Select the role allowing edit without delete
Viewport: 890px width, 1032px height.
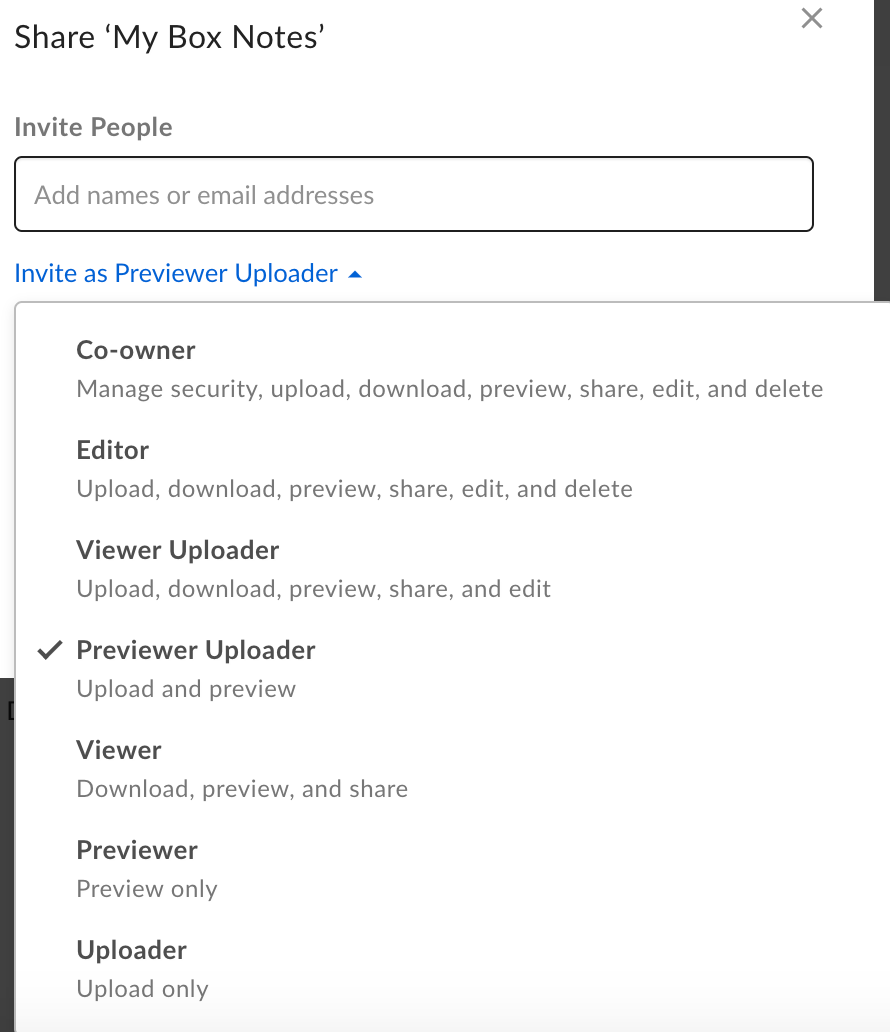pyautogui.click(x=177, y=550)
